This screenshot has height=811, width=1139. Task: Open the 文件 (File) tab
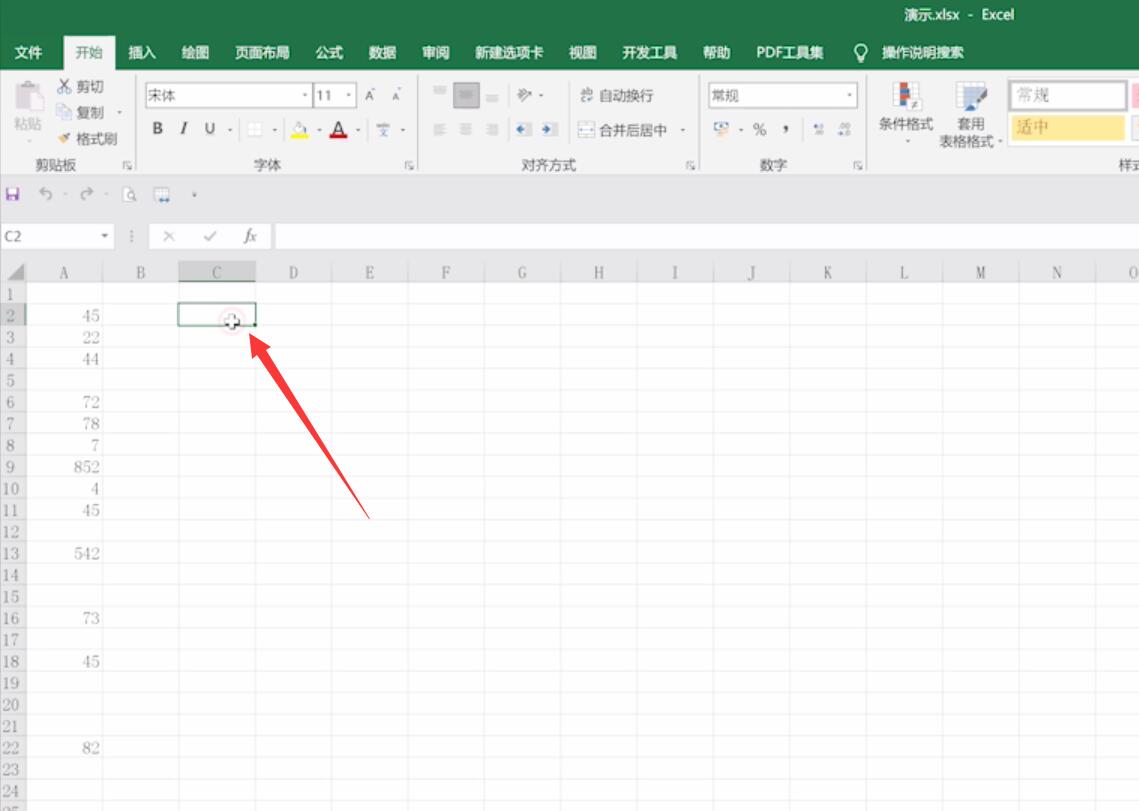[28, 52]
